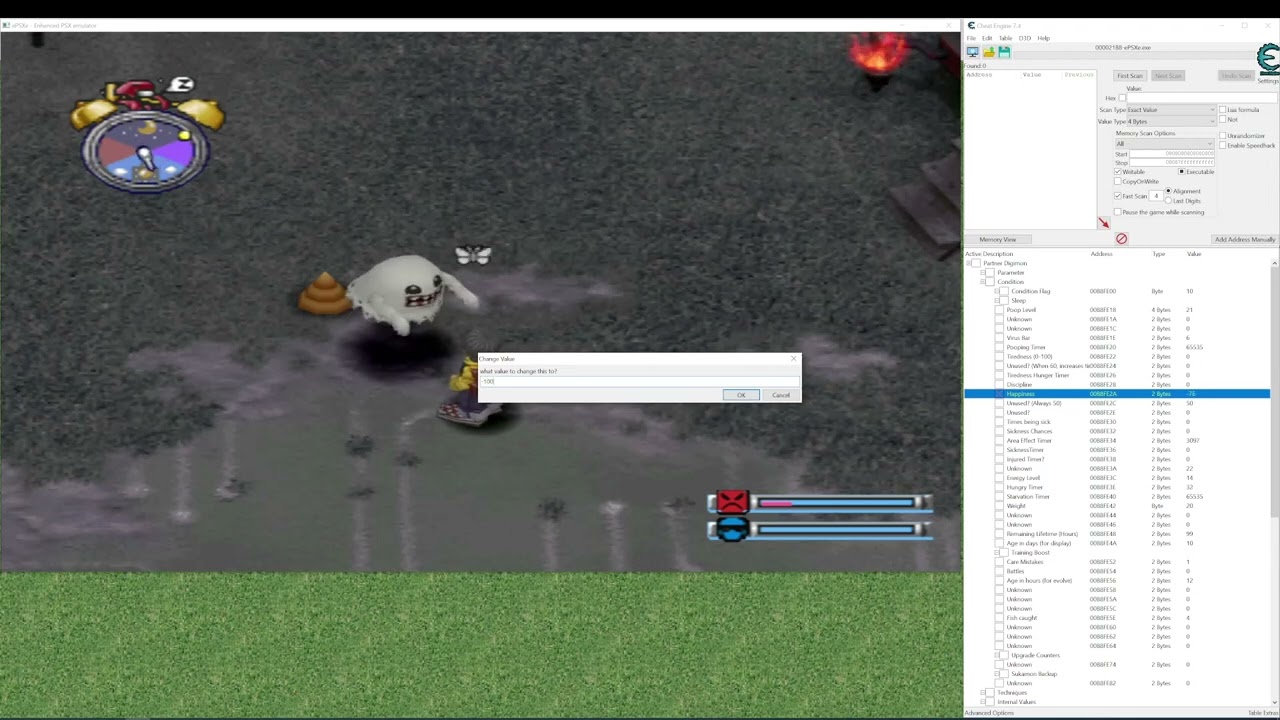Click the red arrow copy-to-address-list icon
The height and width of the screenshot is (720, 1280).
click(x=1103, y=223)
